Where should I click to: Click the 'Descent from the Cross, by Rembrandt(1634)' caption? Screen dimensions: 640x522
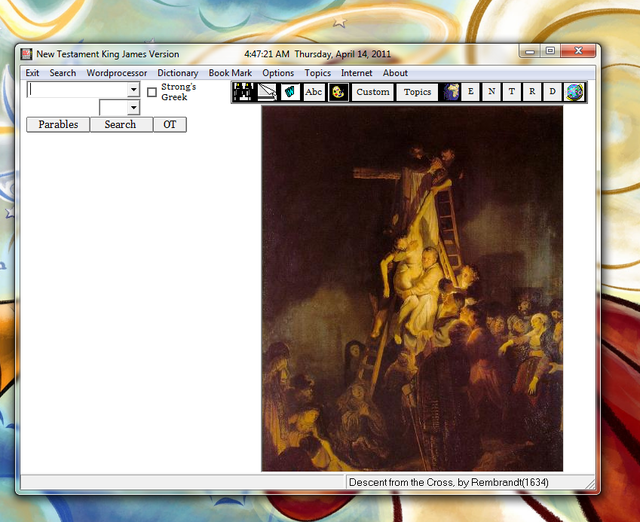pos(449,482)
